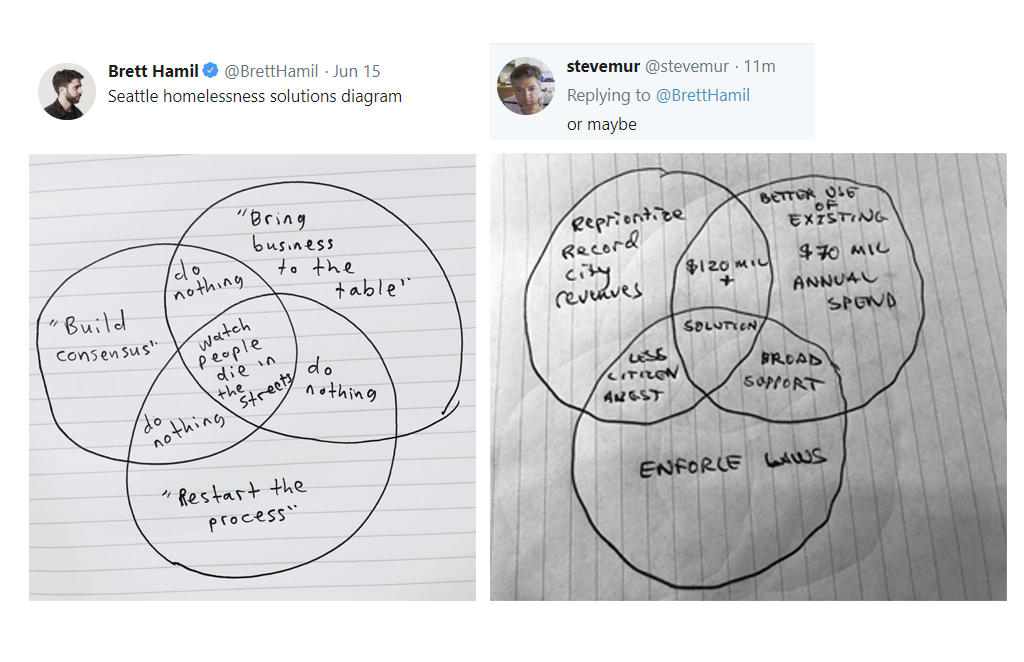Click the 'Seattle homelessness solutions diagram' tweet text
This screenshot has height=662, width=1024.
point(255,97)
